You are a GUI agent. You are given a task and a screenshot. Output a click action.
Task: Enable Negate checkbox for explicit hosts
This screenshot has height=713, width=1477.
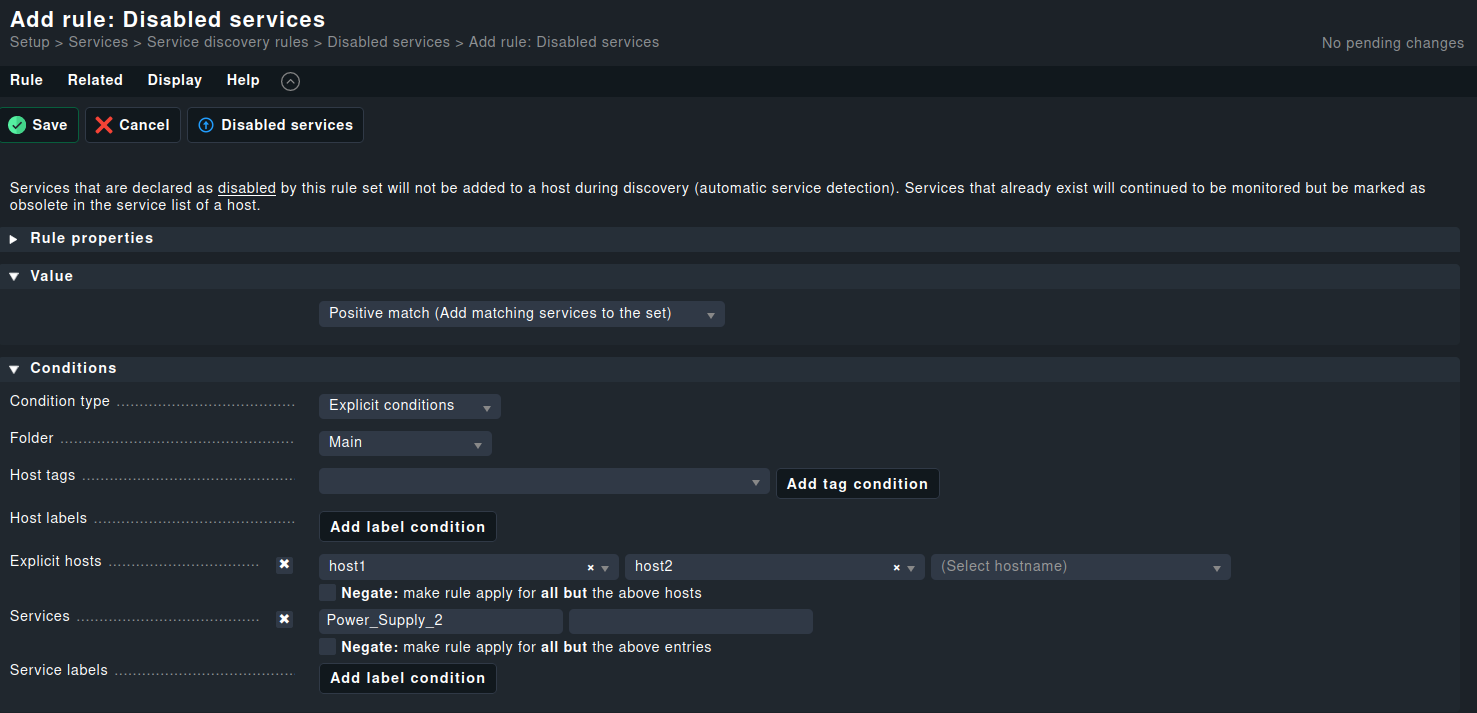point(328,593)
